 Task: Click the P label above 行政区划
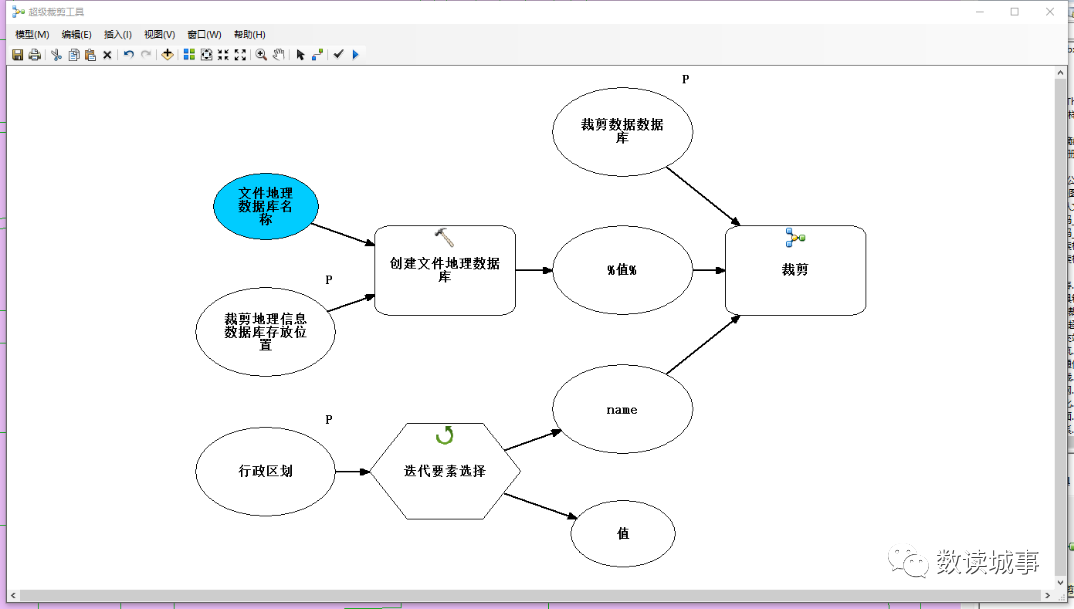pos(329,419)
